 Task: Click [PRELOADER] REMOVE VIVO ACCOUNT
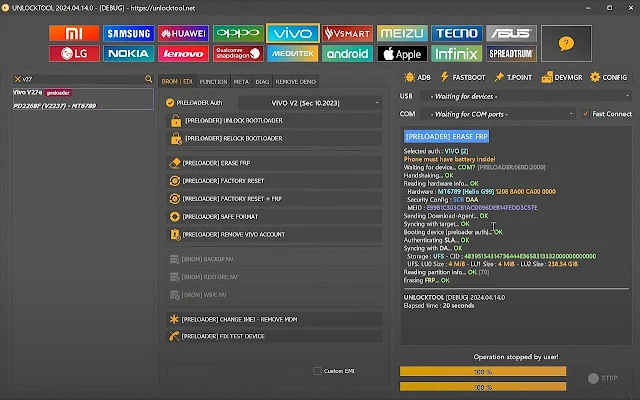coord(274,235)
